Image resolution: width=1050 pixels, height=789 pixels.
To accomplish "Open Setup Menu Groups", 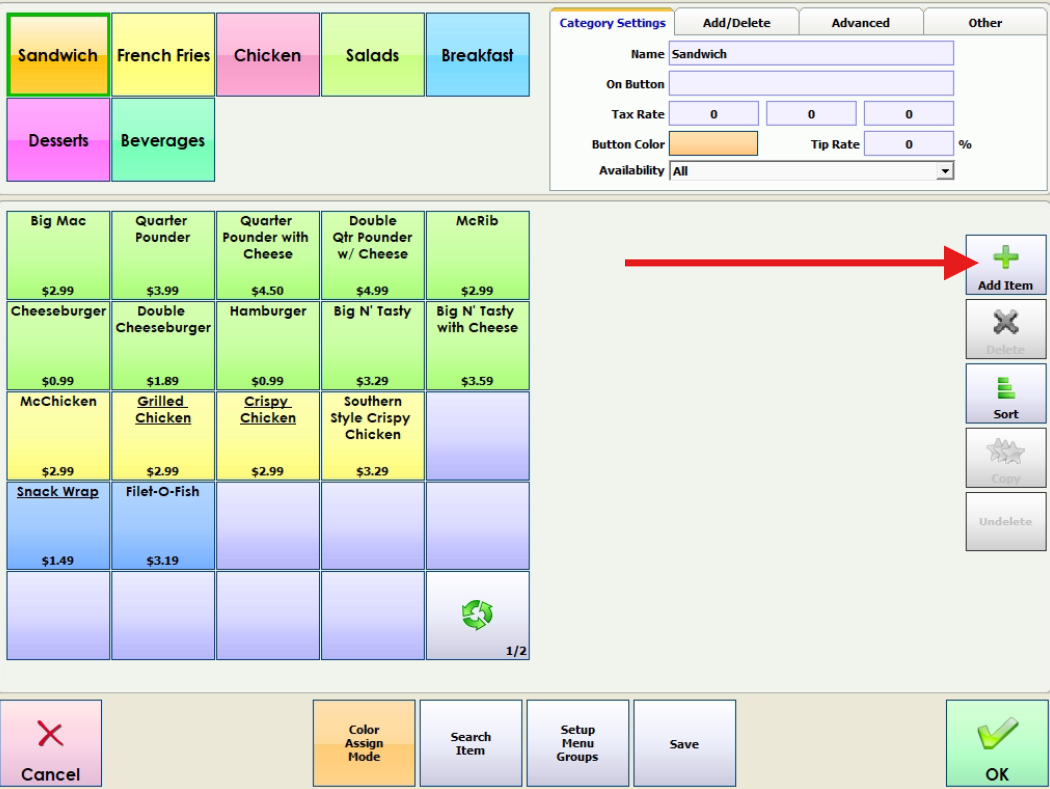I will (x=577, y=743).
